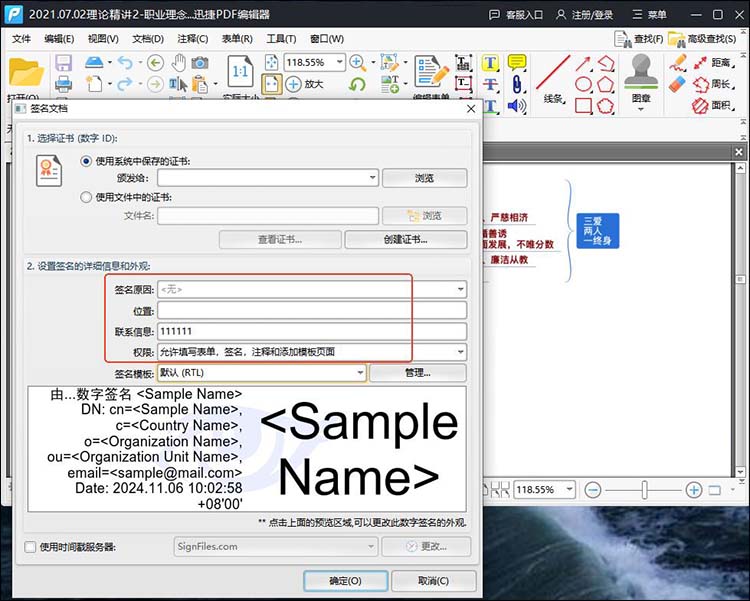Click the bottom zoom in plus button
Screen dimensions: 750x601
click(x=694, y=490)
